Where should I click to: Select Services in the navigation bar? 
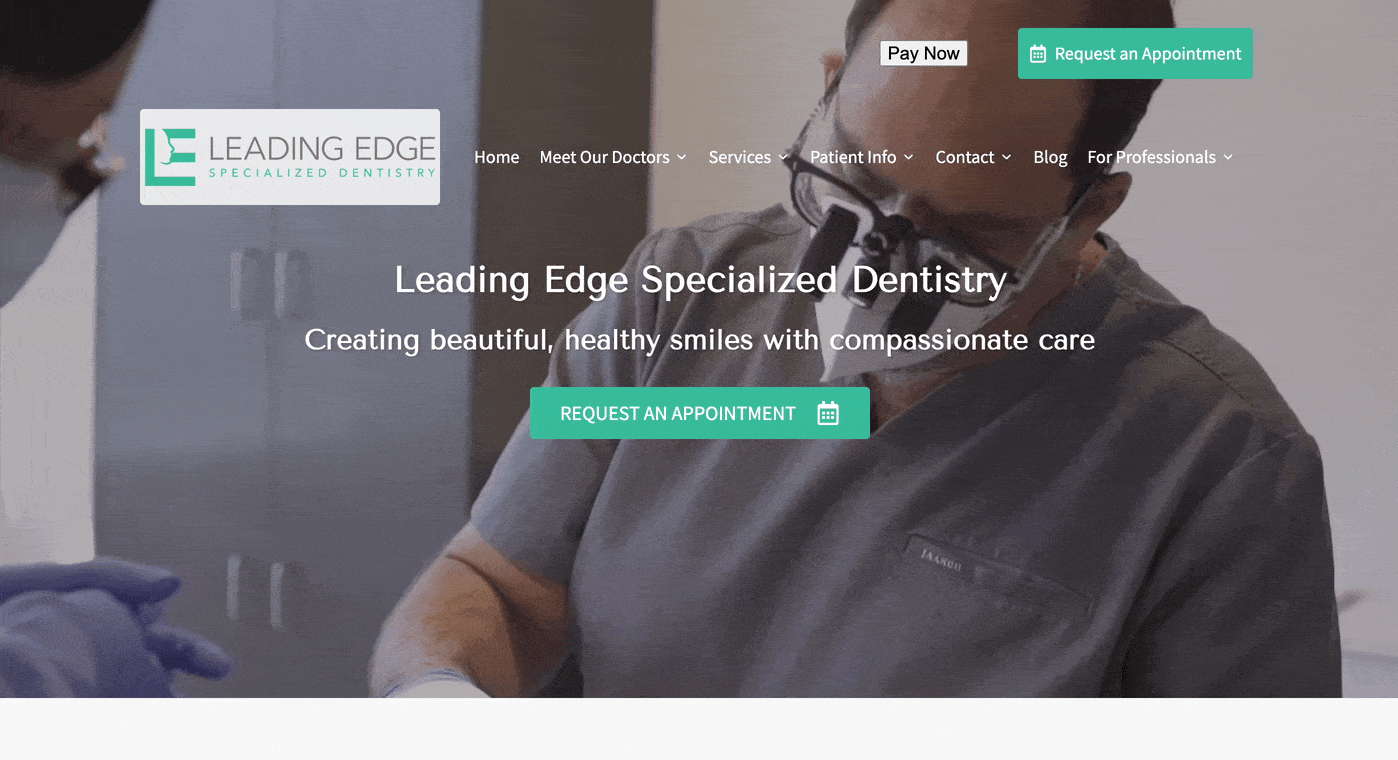point(739,157)
